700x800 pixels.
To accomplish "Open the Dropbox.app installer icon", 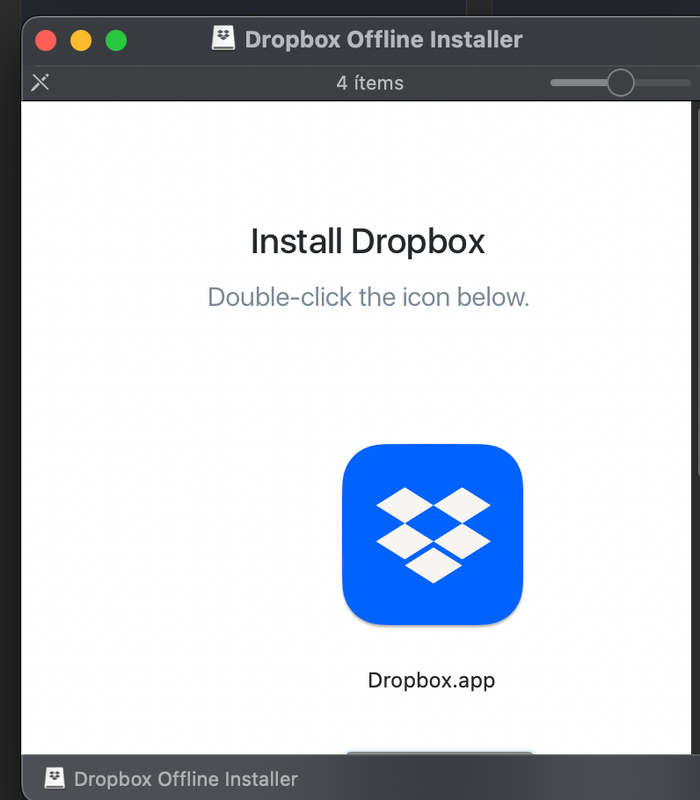I will [433, 534].
